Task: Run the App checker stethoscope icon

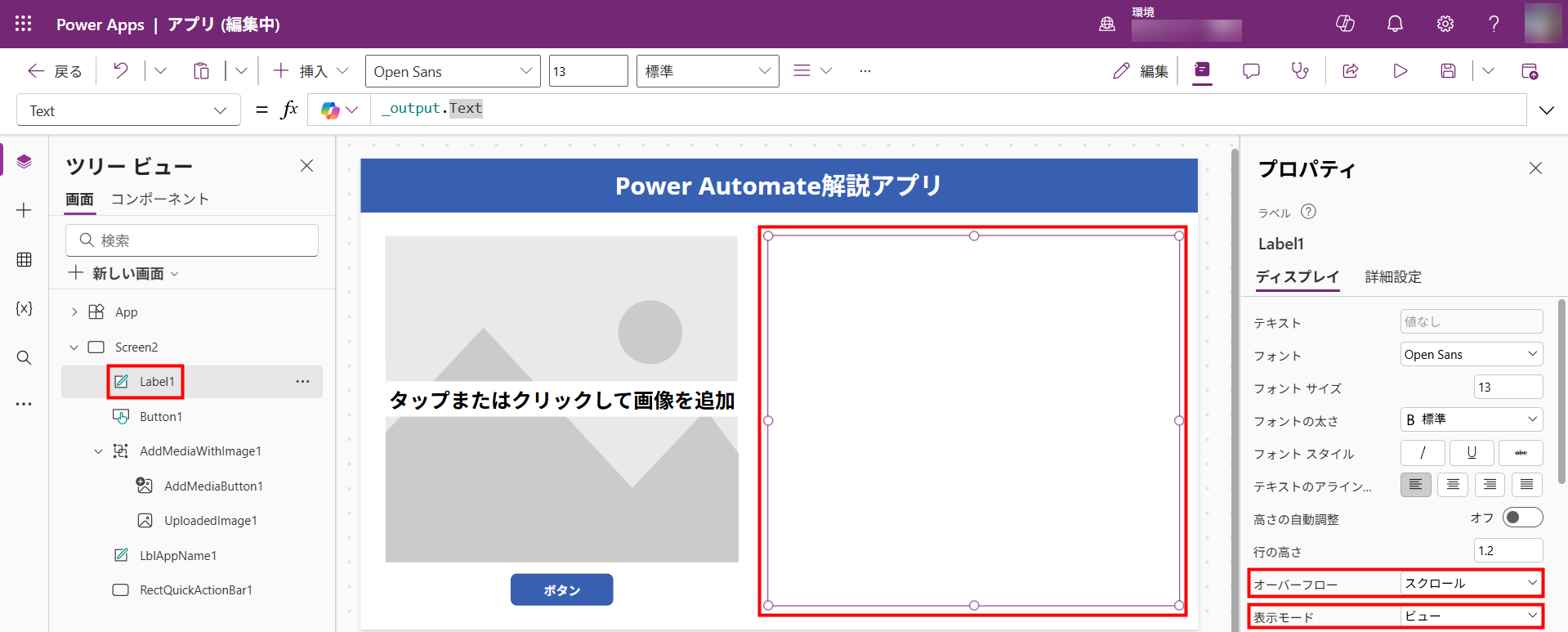Action: point(1299,71)
